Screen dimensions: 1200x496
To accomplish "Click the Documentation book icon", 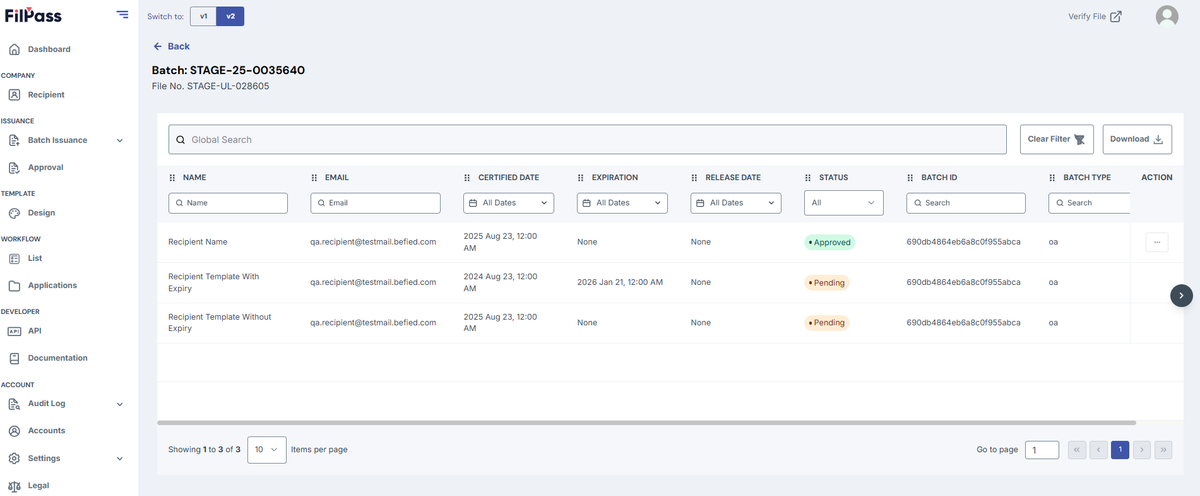I will point(14,358).
